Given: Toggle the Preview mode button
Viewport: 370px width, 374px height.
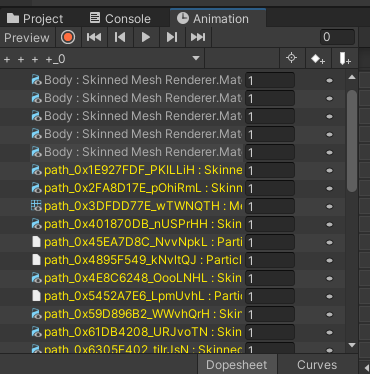Looking at the screenshot, I should [x=27, y=37].
